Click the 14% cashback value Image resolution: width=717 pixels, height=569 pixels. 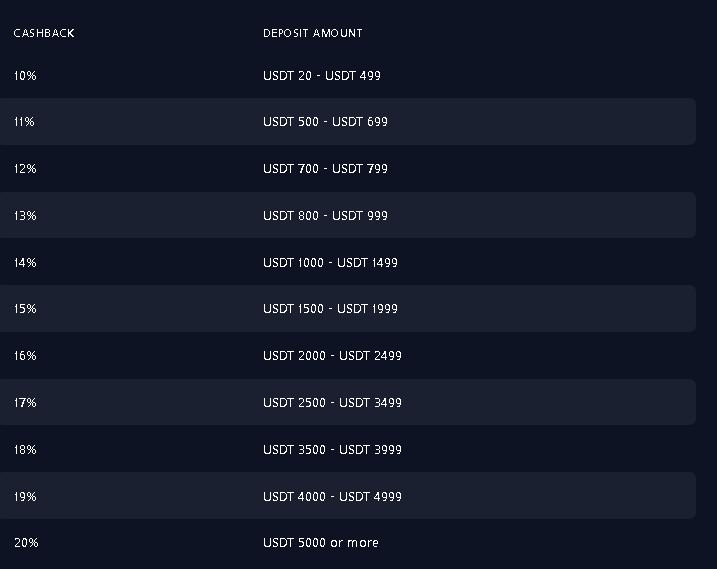click(x=25, y=263)
